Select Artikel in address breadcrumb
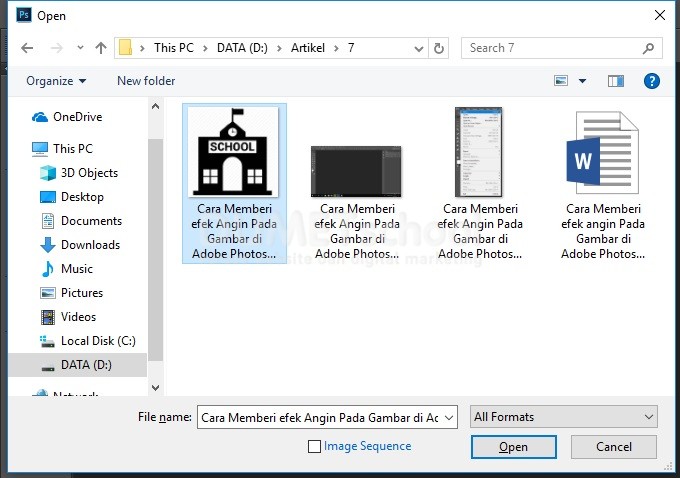This screenshot has height=478, width=680. pos(307,48)
